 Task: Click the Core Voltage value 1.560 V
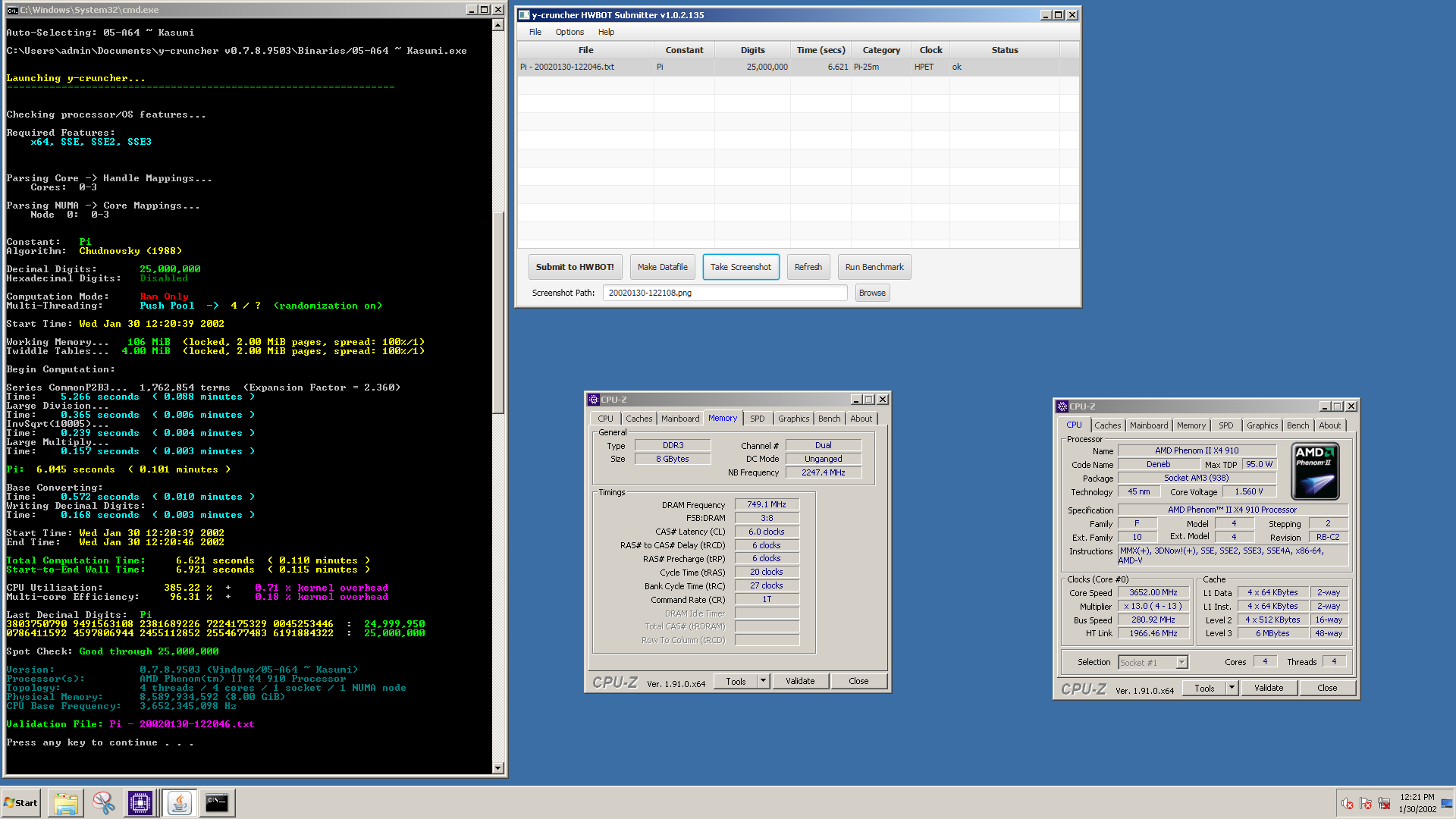click(x=1249, y=492)
